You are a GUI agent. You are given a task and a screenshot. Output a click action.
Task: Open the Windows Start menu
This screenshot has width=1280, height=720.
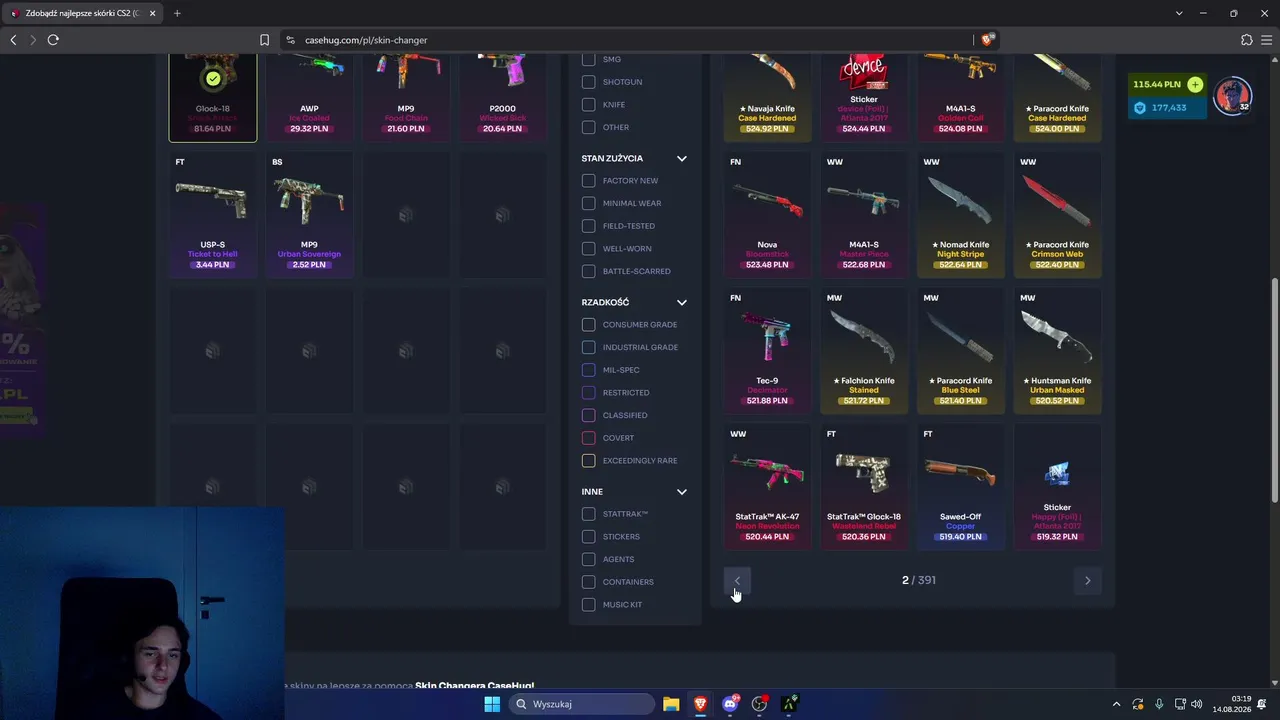(x=492, y=704)
